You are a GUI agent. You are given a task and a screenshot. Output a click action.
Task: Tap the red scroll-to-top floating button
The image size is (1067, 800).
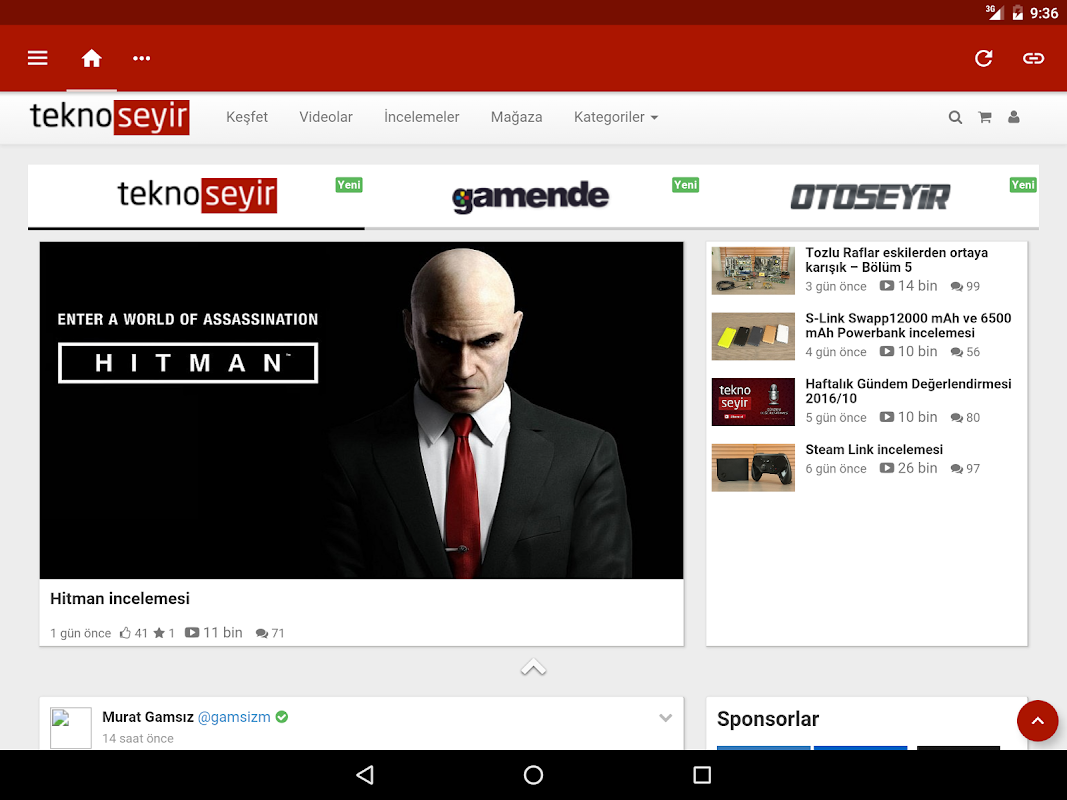tap(1037, 720)
